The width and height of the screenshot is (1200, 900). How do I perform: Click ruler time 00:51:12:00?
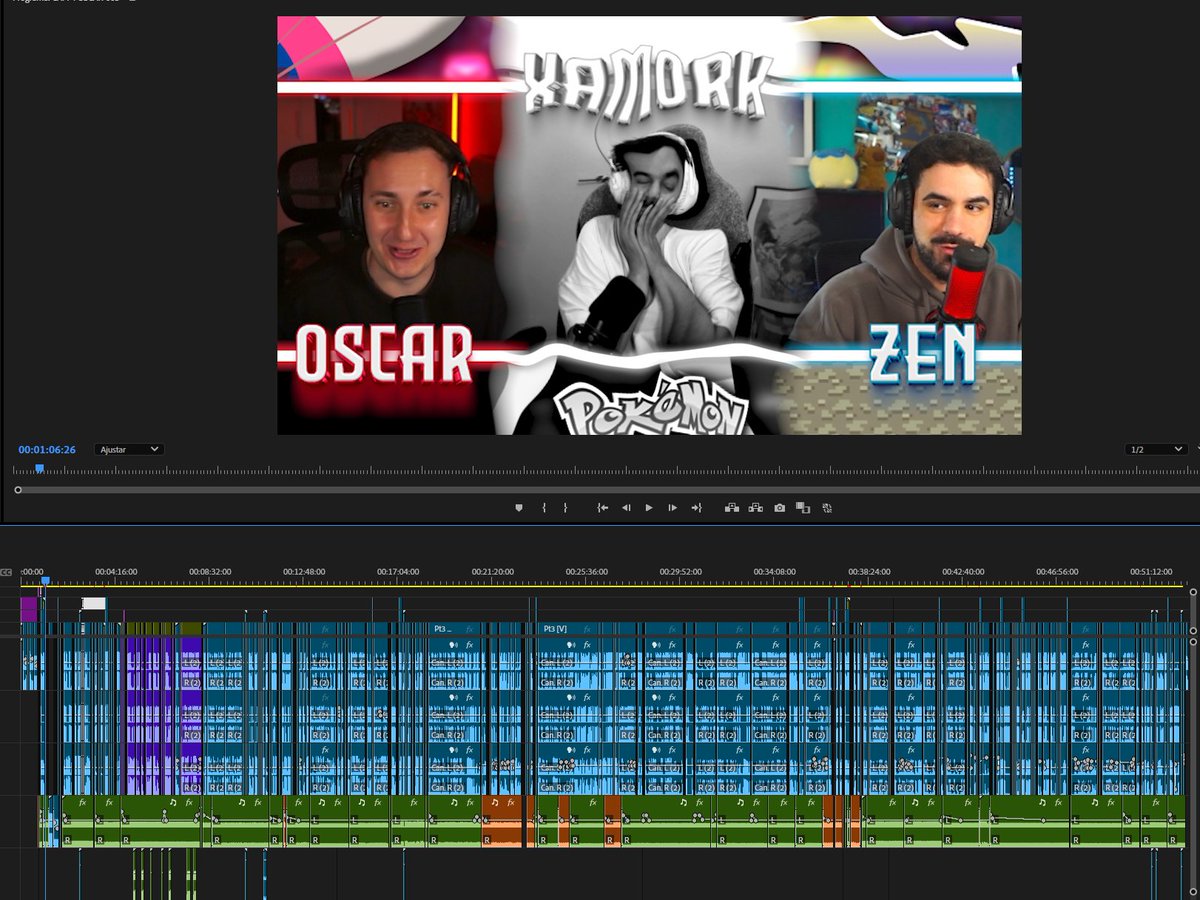(x=1151, y=572)
